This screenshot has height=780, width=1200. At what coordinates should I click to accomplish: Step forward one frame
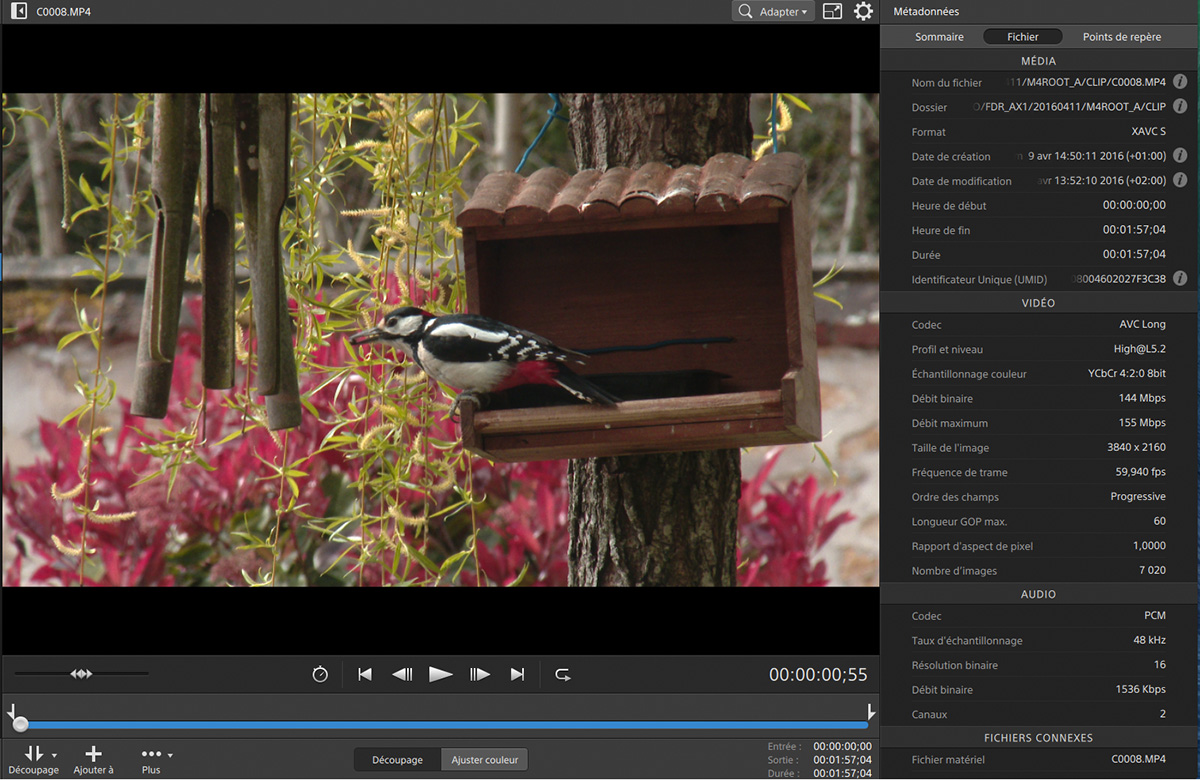[x=480, y=675]
